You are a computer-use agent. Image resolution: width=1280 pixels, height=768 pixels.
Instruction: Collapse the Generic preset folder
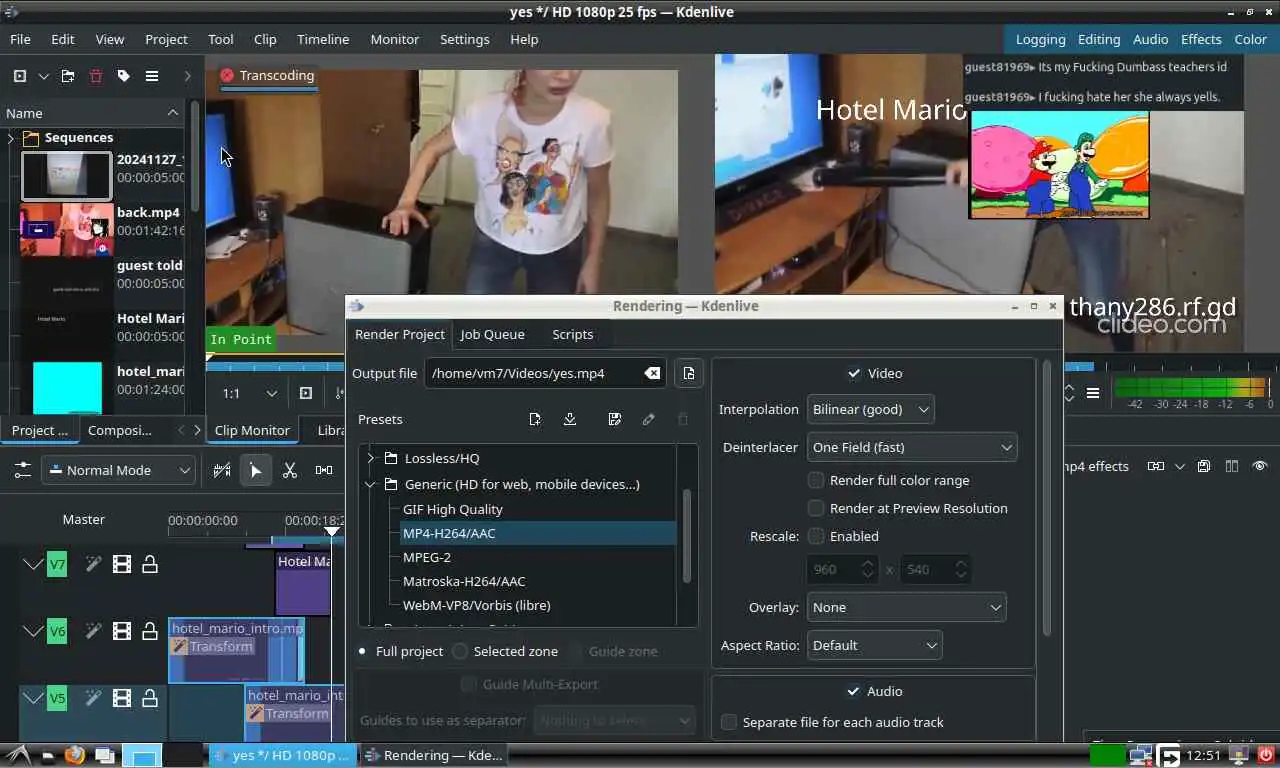click(371, 484)
